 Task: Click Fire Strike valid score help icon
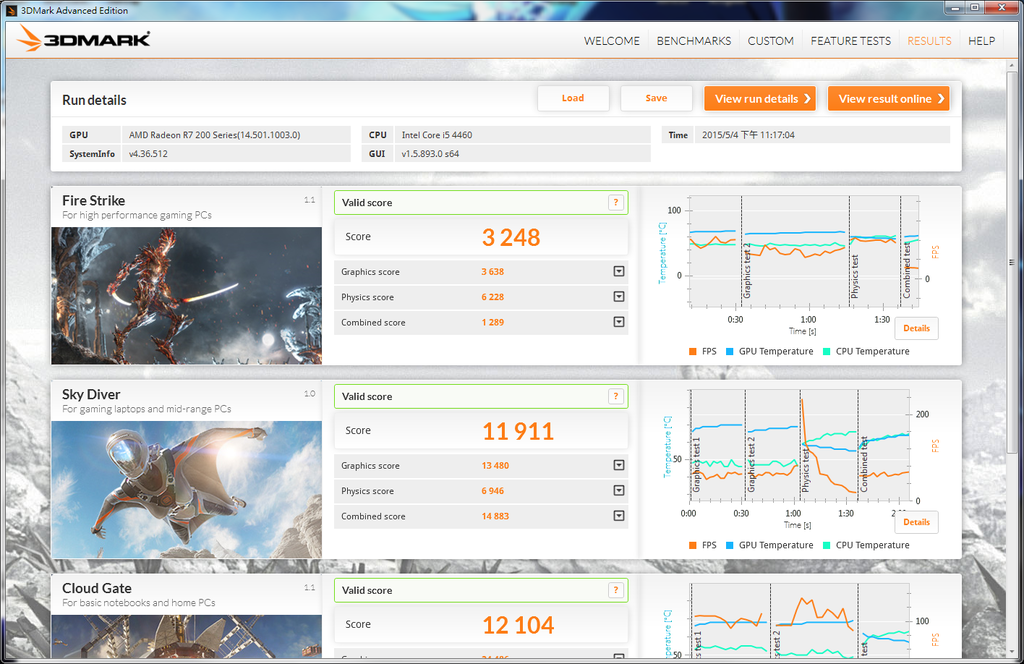615,203
